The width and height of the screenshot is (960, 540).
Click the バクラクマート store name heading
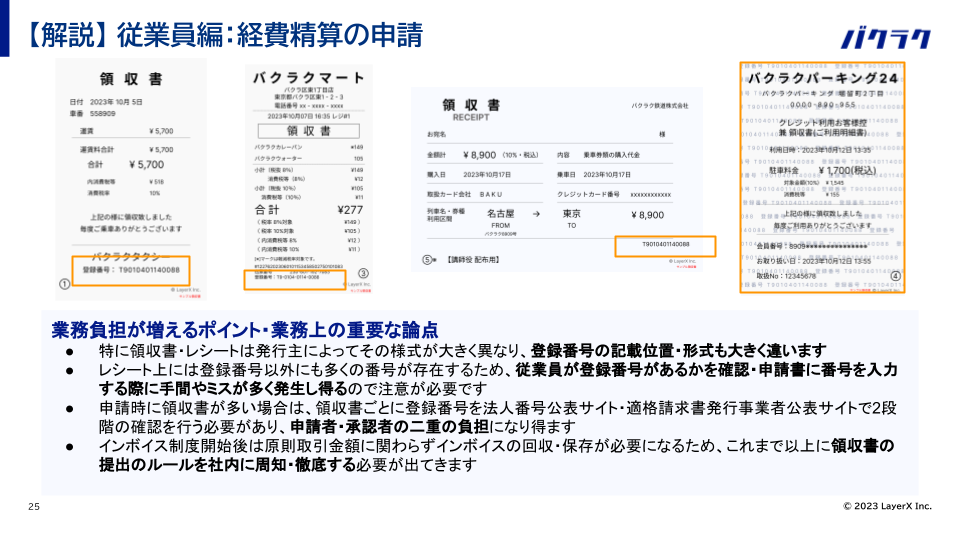point(309,78)
